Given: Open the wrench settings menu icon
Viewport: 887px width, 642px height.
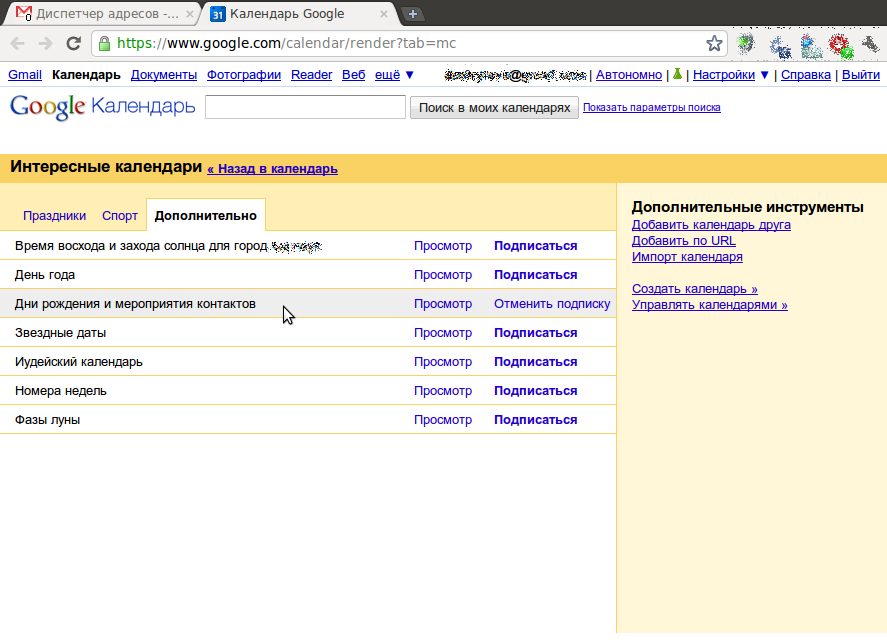Looking at the screenshot, I should 870,45.
